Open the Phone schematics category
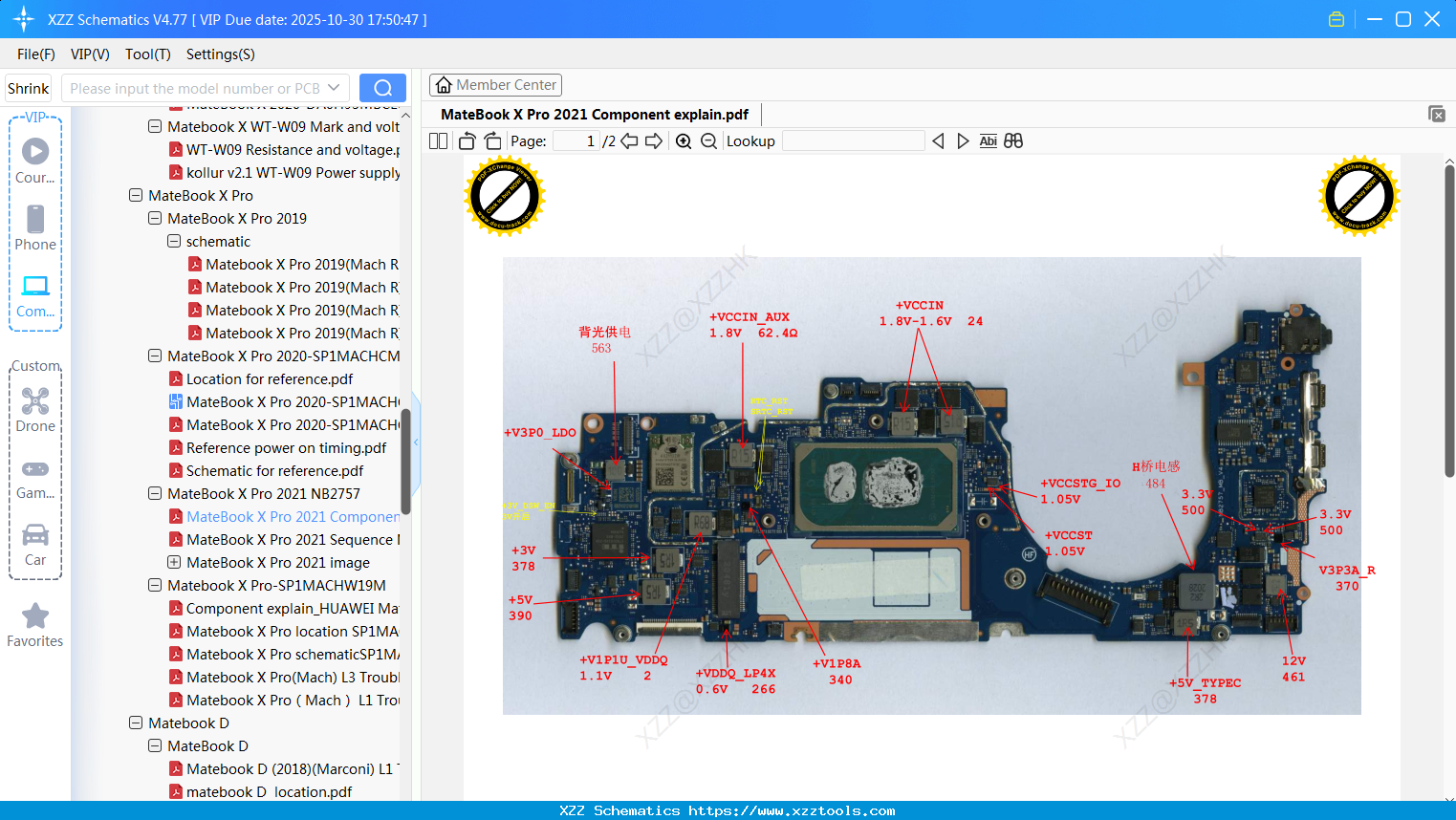This screenshot has width=1456, height=820. click(35, 228)
